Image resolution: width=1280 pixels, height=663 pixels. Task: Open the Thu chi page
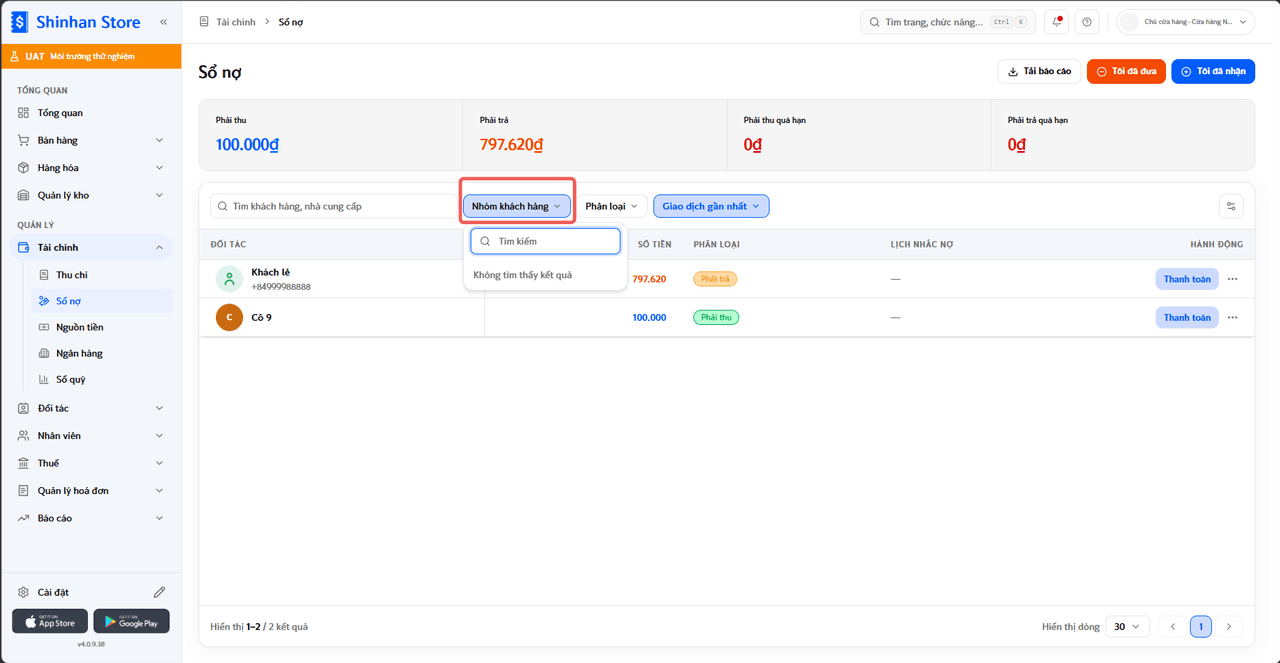(x=101, y=275)
